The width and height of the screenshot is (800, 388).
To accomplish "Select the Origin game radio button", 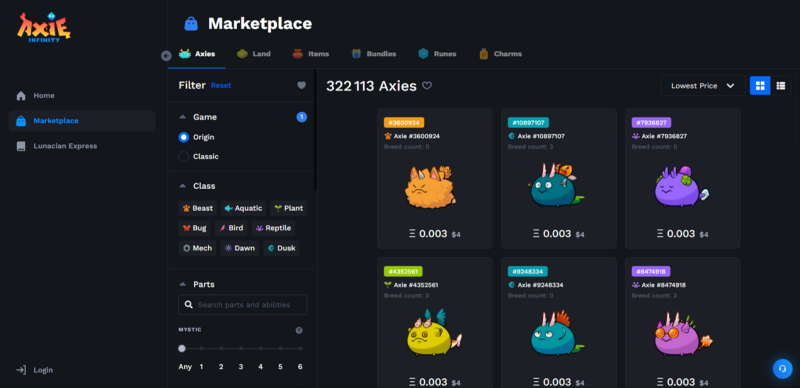I will pos(184,137).
